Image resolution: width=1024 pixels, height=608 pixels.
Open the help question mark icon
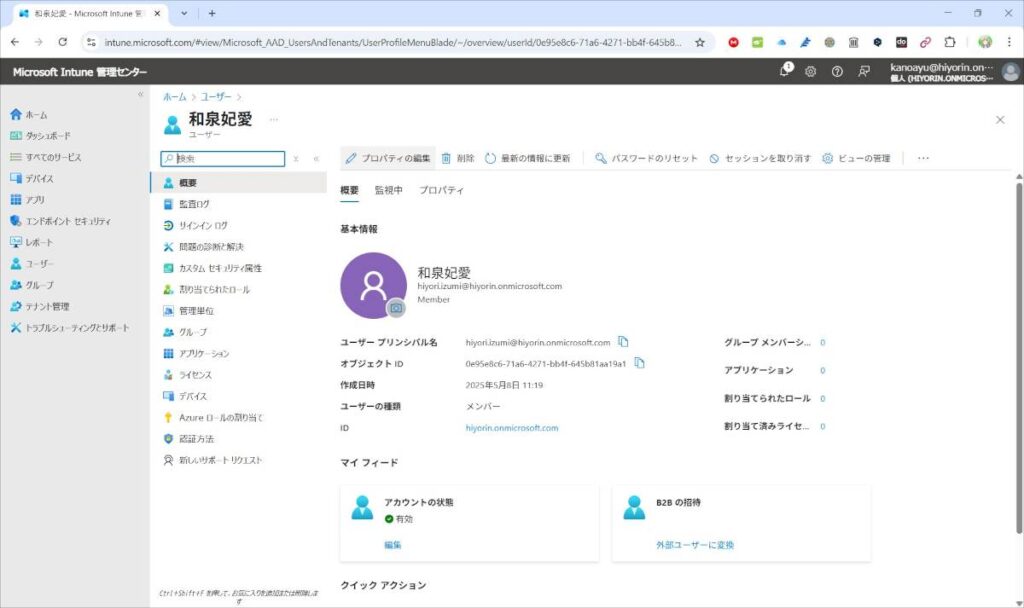[x=837, y=72]
